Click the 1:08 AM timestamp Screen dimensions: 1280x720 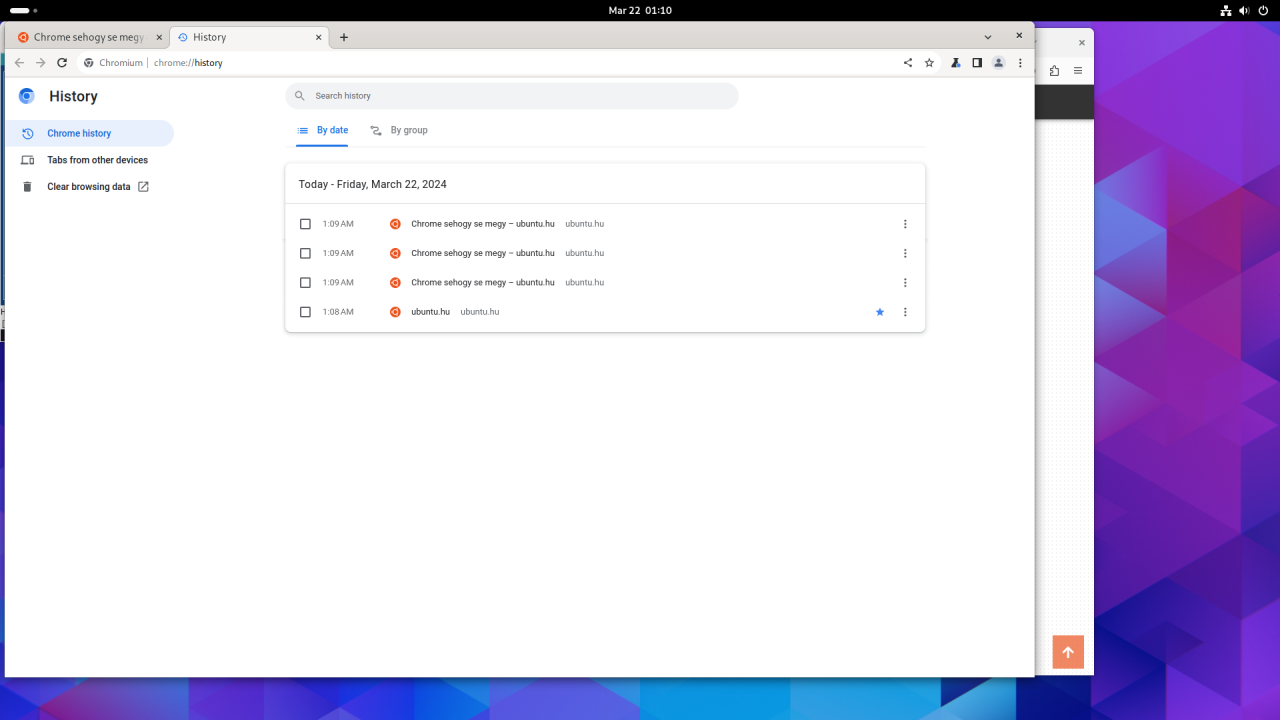(338, 312)
